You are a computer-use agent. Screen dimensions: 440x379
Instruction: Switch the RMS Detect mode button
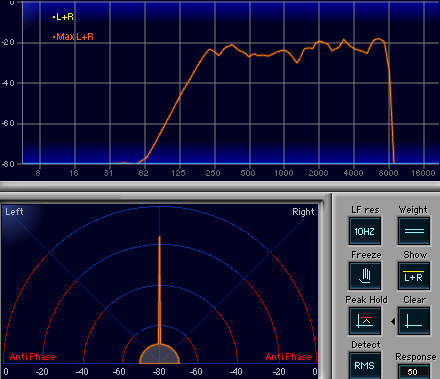365,365
